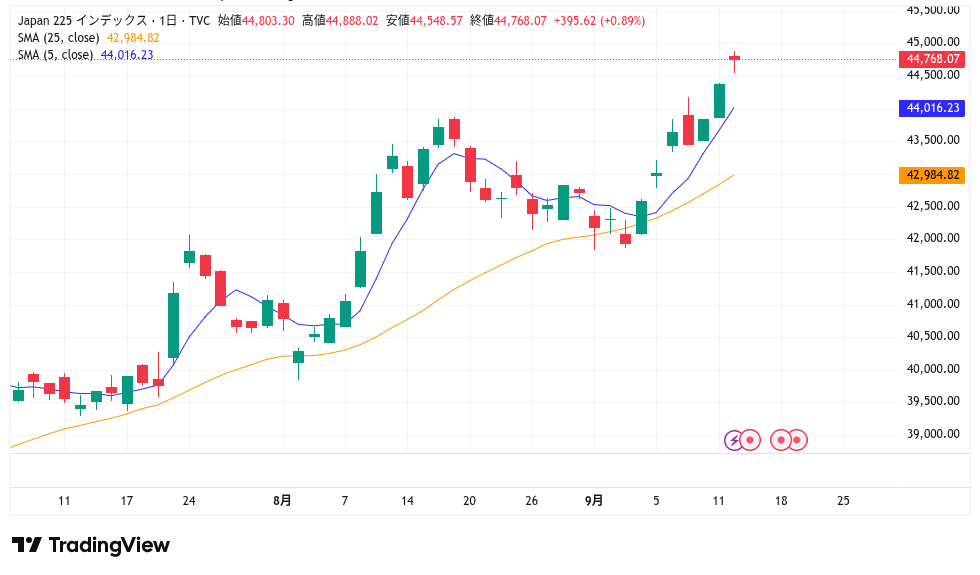Image resolution: width=980 pixels, height=575 pixels.
Task: Click the 8月 date axis label
Action: (282, 500)
